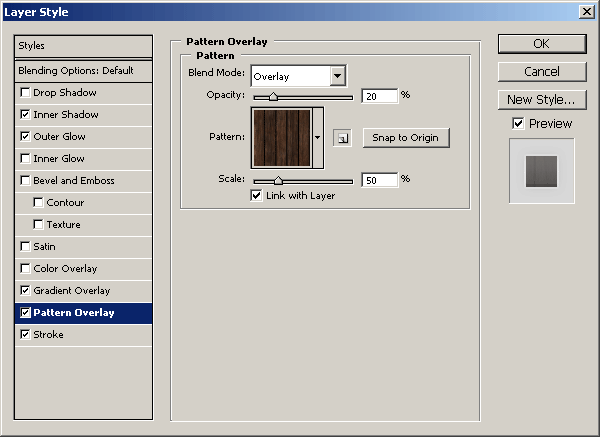
Task: Confirm with the OK button
Action: 542,44
